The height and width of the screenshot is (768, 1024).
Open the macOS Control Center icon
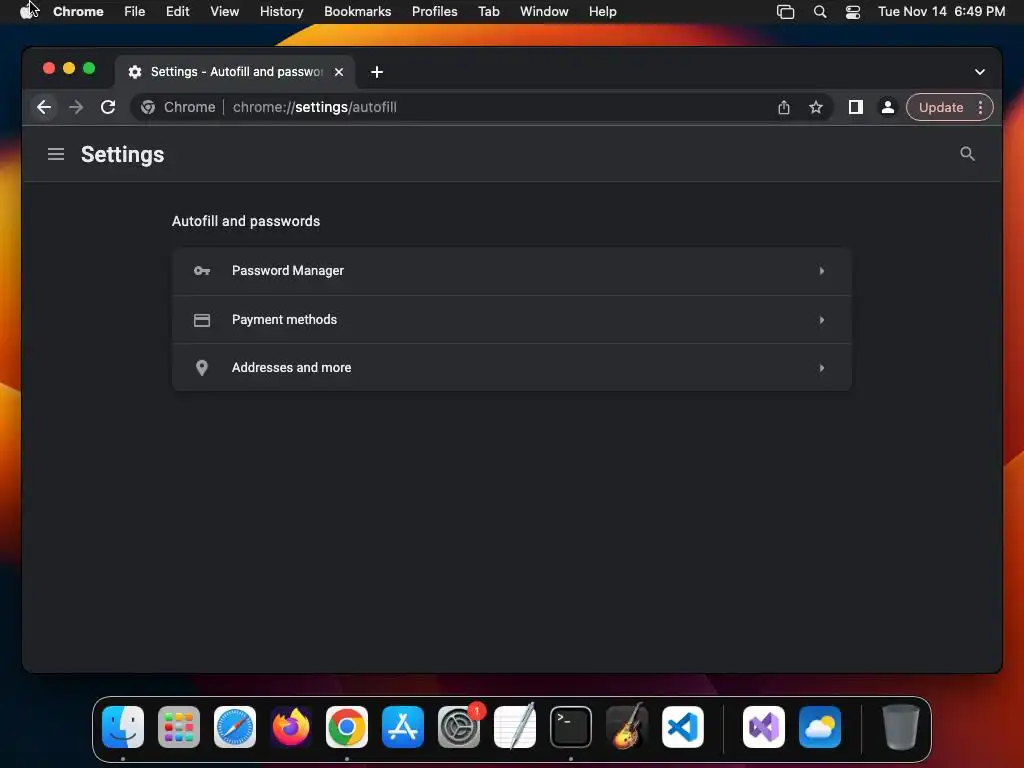coord(852,12)
